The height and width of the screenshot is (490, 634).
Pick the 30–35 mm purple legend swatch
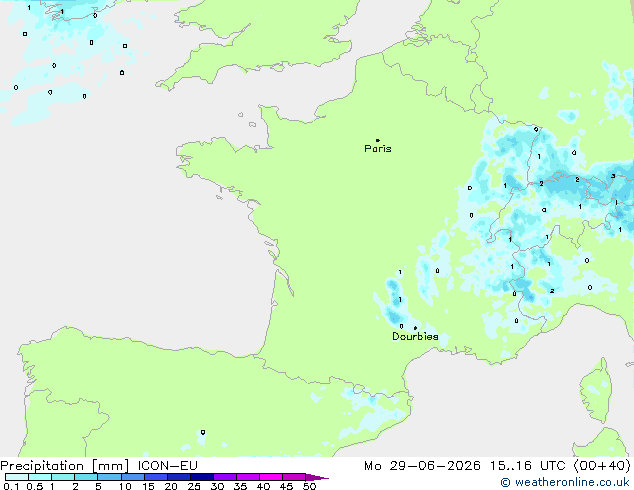click(225, 477)
